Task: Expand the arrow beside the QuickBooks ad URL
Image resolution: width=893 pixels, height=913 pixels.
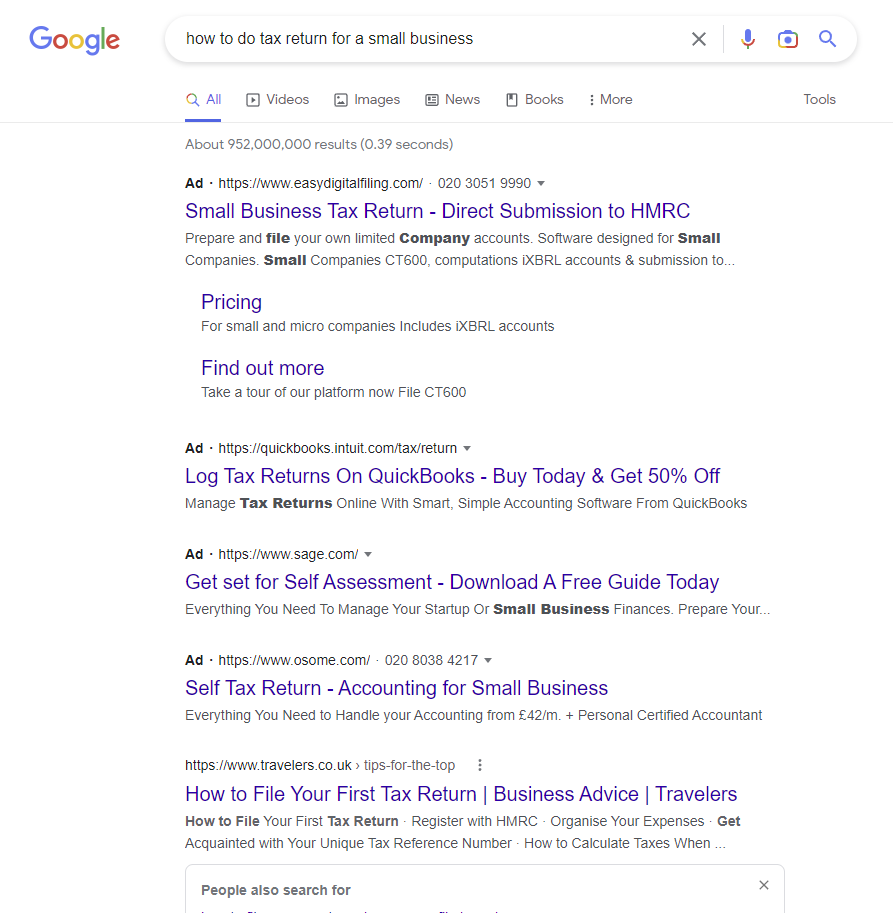Action: point(468,447)
